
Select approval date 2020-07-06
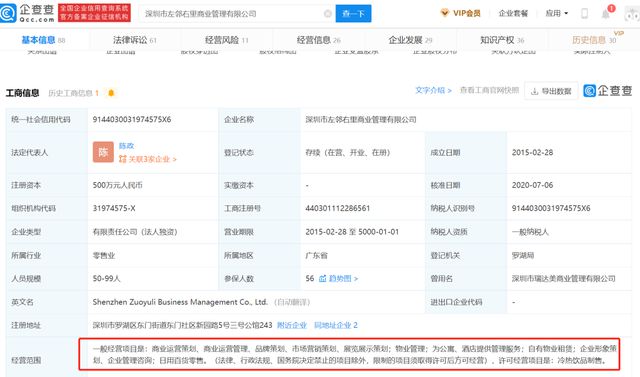pos(532,185)
